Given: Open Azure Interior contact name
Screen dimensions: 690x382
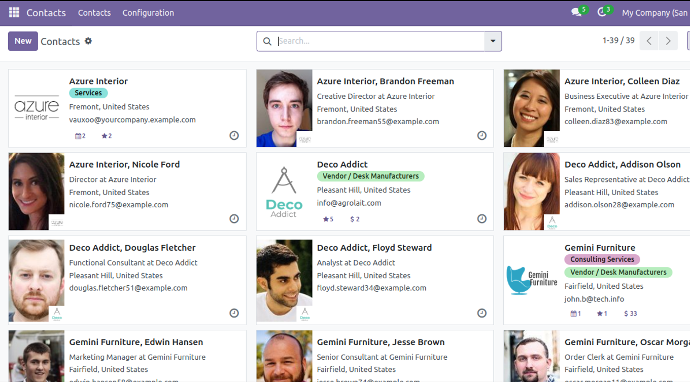Looking at the screenshot, I should 98,81.
